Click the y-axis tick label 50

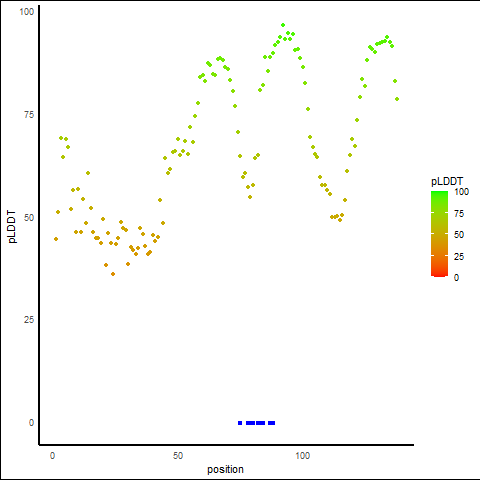point(29,218)
